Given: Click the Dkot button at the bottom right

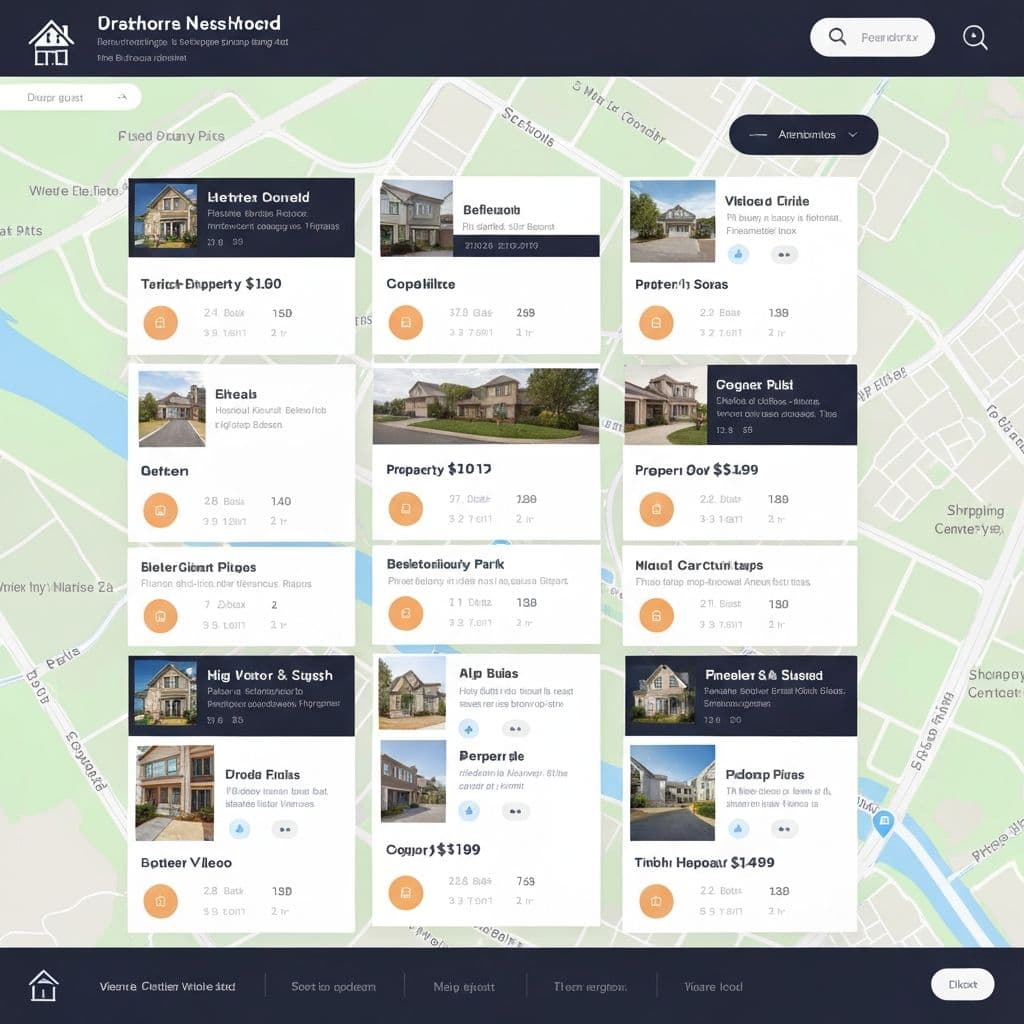Looking at the screenshot, I should pos(962,984).
